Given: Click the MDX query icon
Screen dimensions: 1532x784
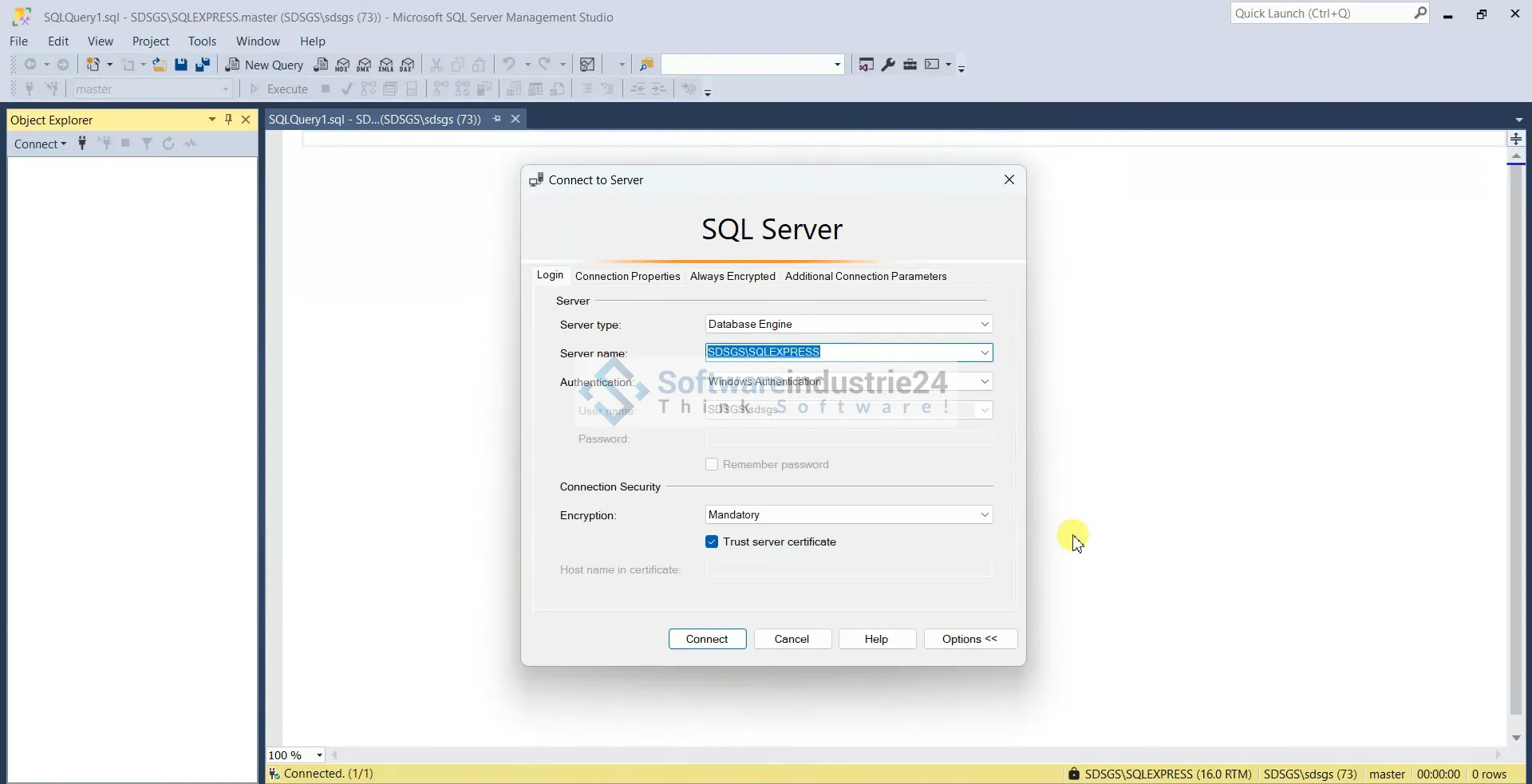Looking at the screenshot, I should (343, 65).
